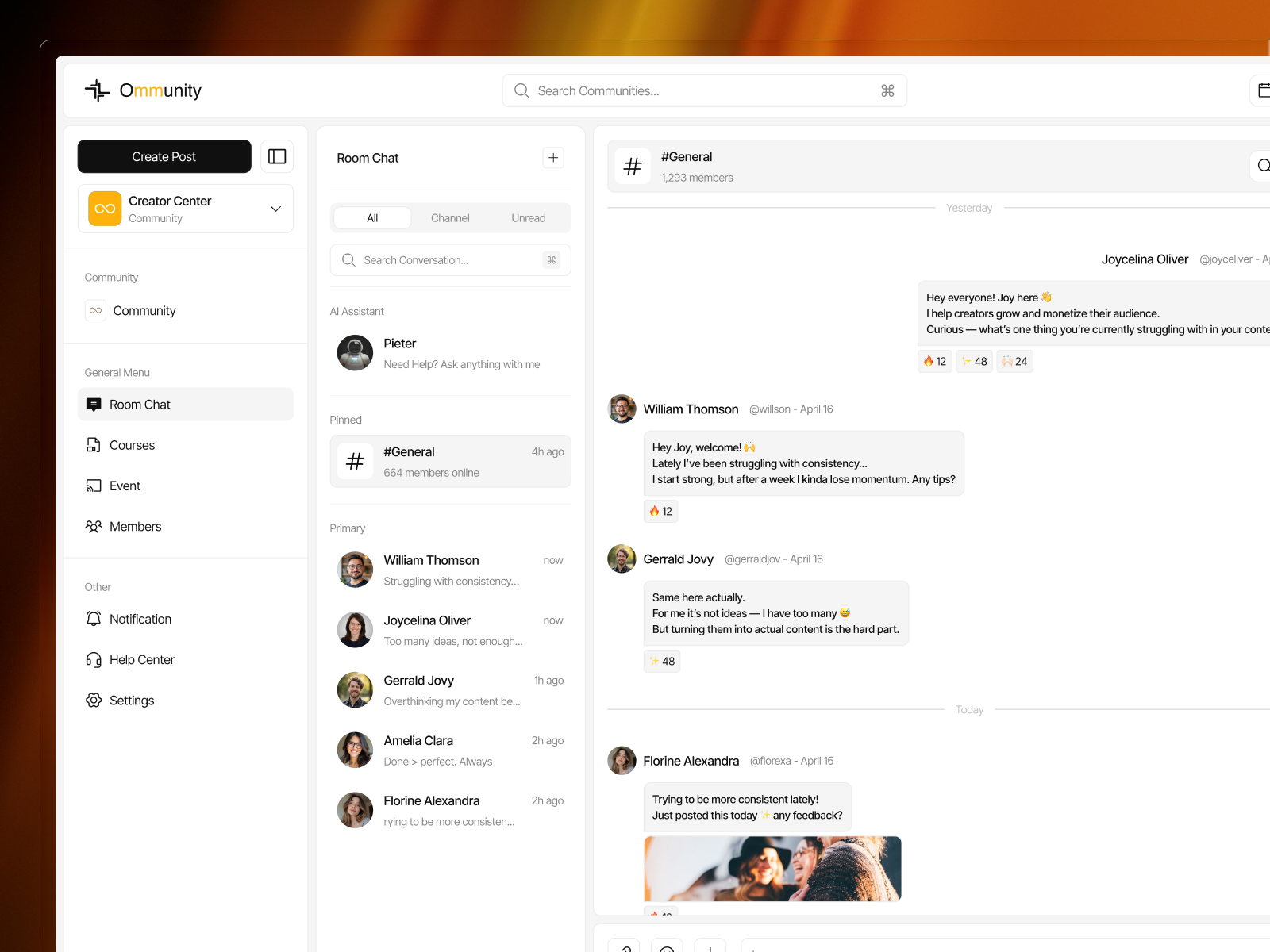The width and height of the screenshot is (1270, 952).
Task: Open the Help Center
Action: pos(142,659)
